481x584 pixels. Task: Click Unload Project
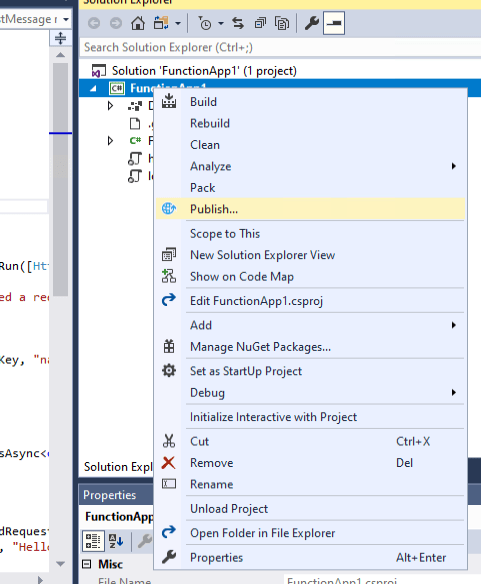point(310,509)
